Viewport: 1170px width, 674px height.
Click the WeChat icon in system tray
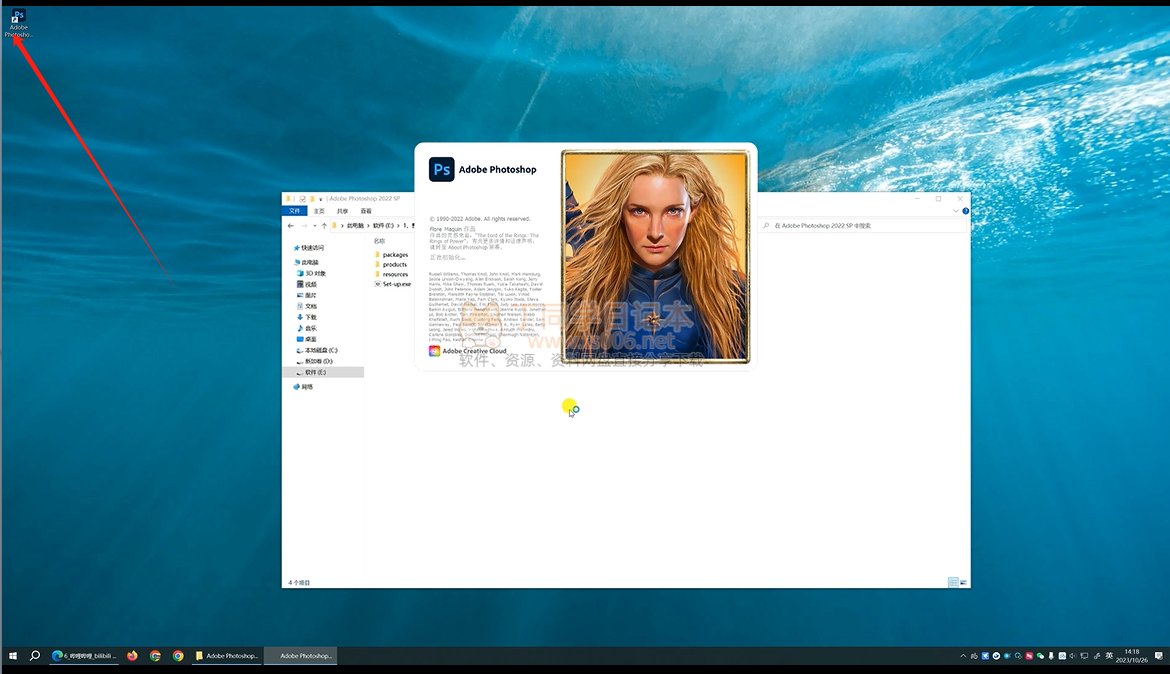click(x=1040, y=656)
